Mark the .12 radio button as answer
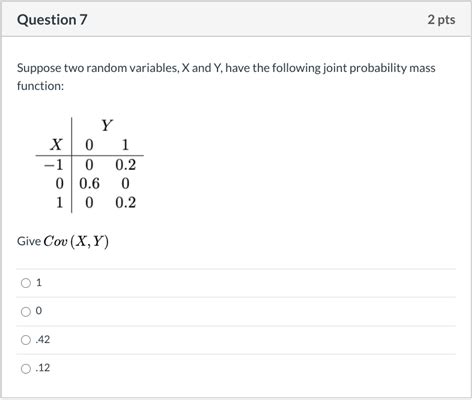This screenshot has width=474, height=400. click(26, 369)
